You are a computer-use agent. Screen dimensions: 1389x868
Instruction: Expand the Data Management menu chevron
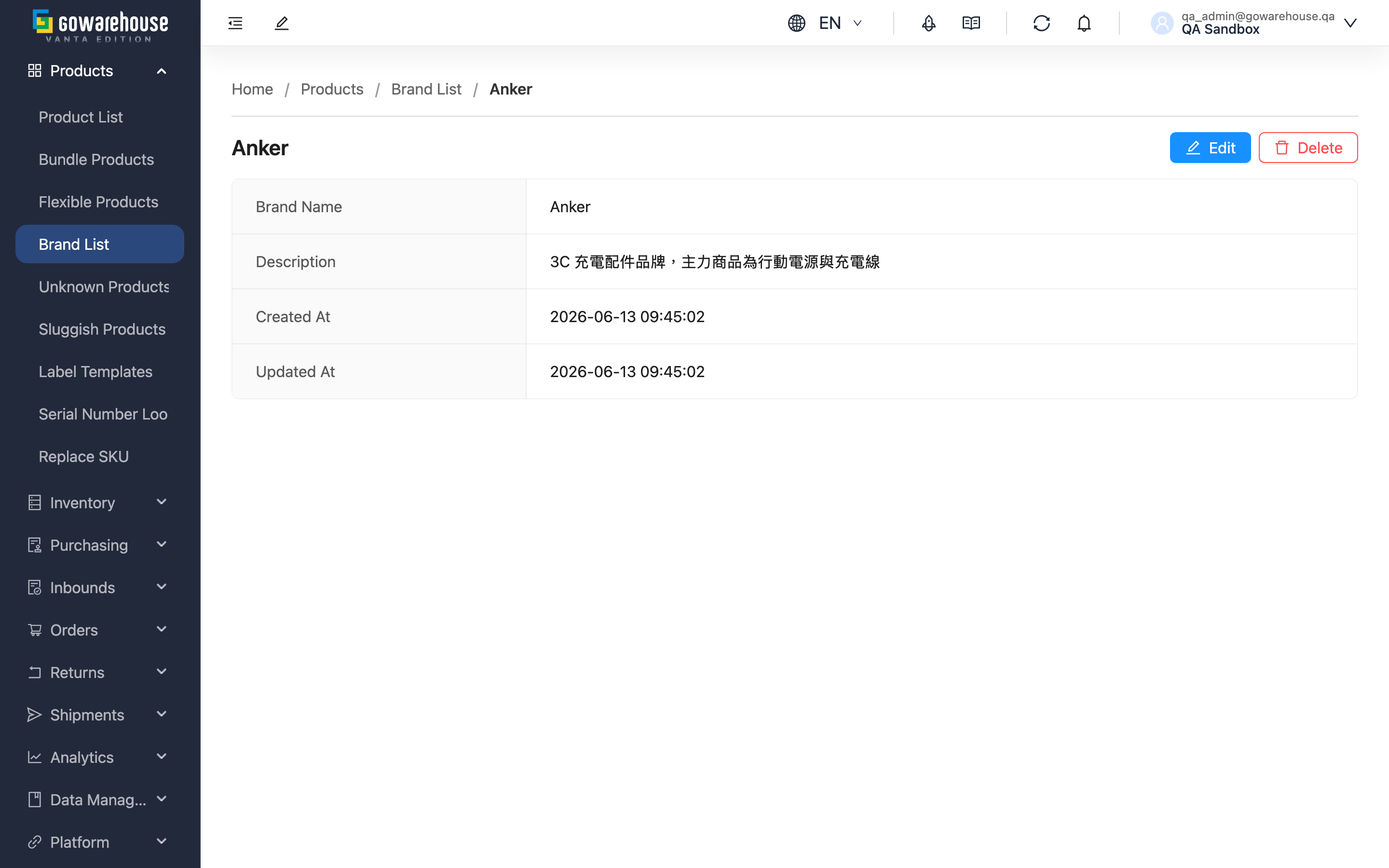[161, 799]
